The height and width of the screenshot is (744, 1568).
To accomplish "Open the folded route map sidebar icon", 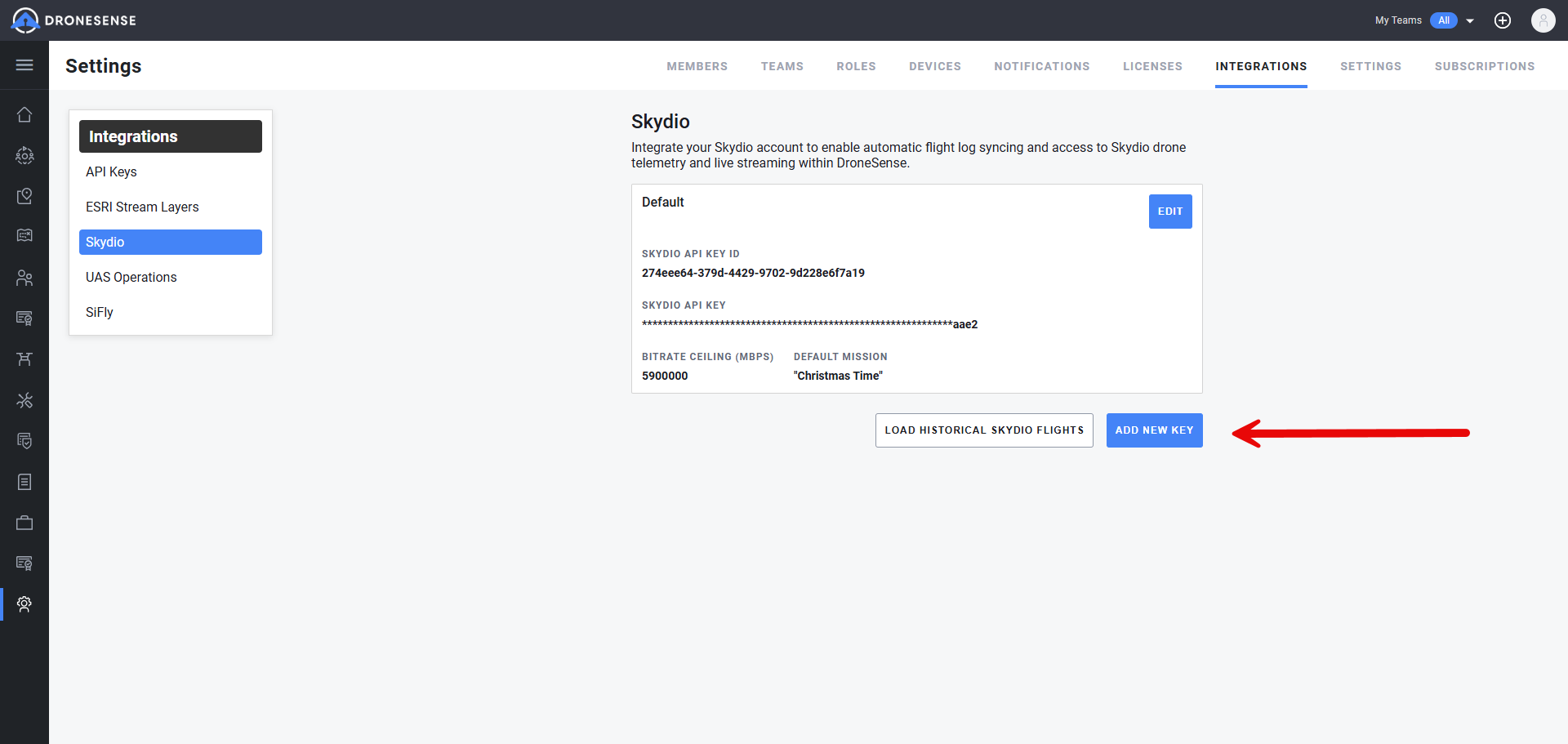I will click(24, 236).
